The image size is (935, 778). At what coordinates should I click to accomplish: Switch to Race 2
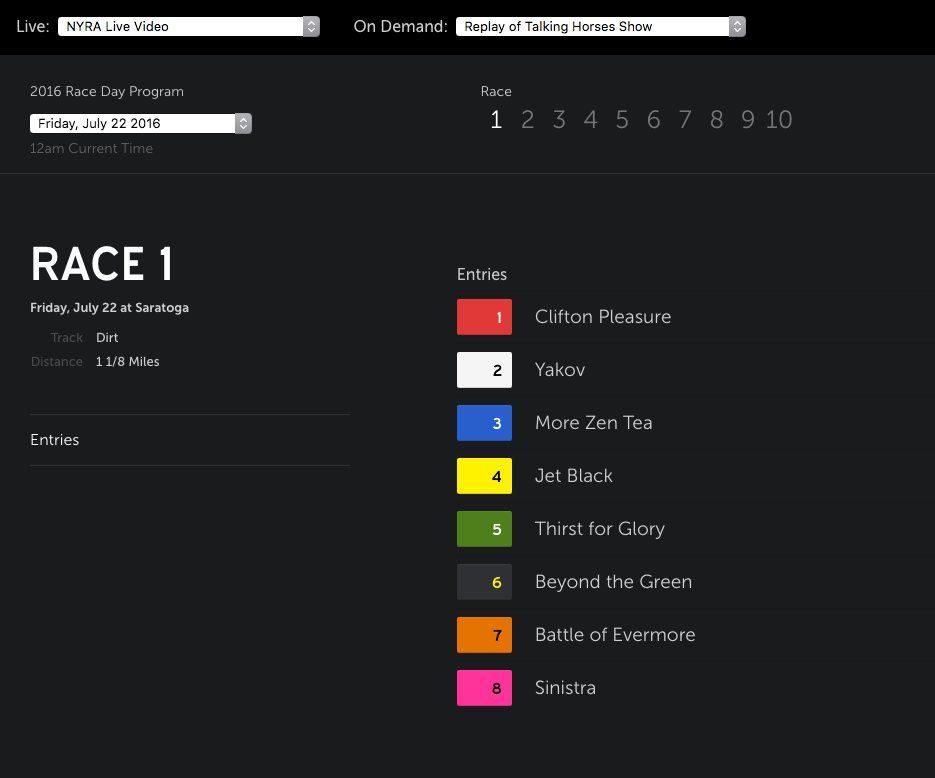pos(527,120)
